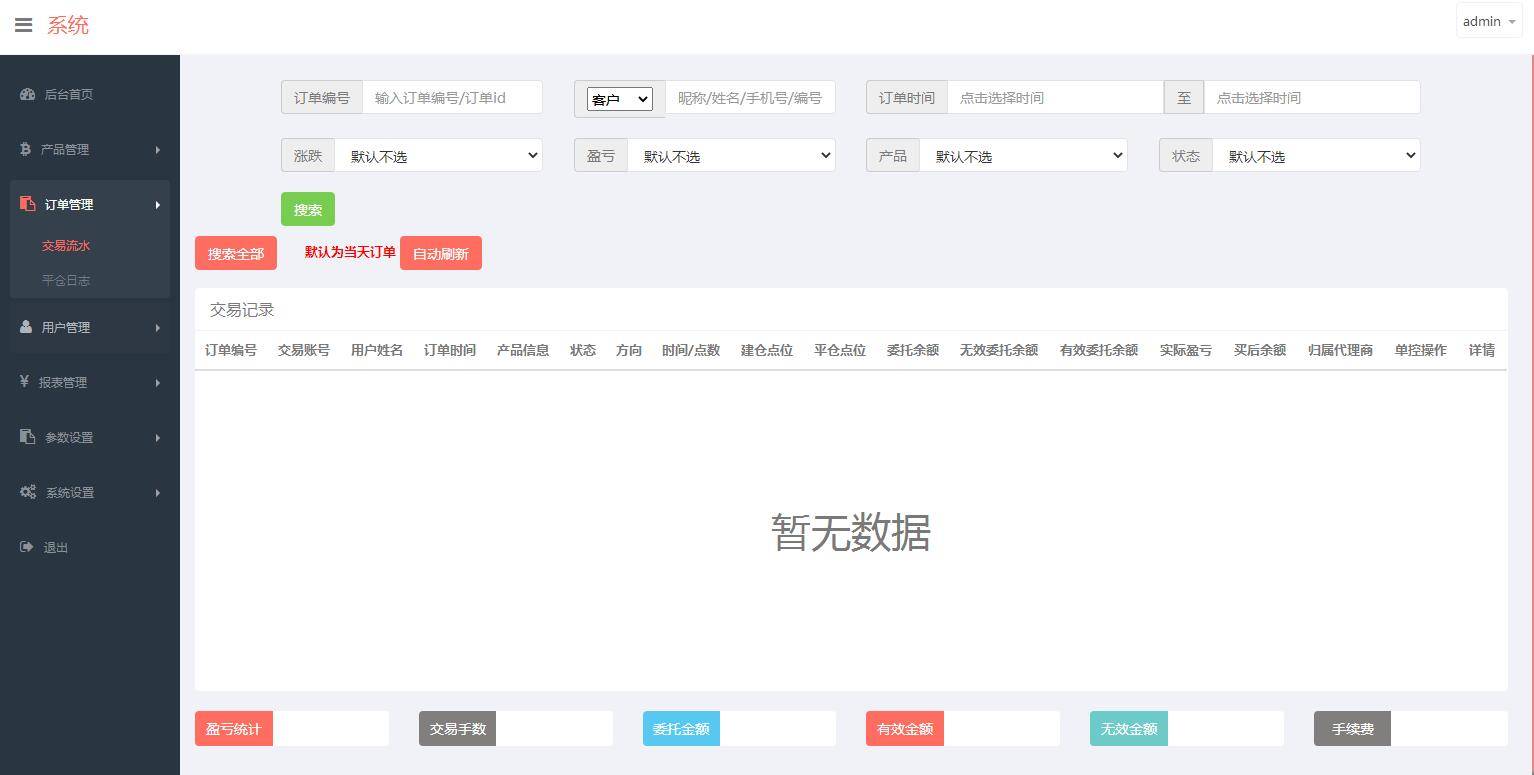Screen dimensions: 1534x775
Task: Open 后台首页 via its dashboard icon
Action: [x=25, y=94]
